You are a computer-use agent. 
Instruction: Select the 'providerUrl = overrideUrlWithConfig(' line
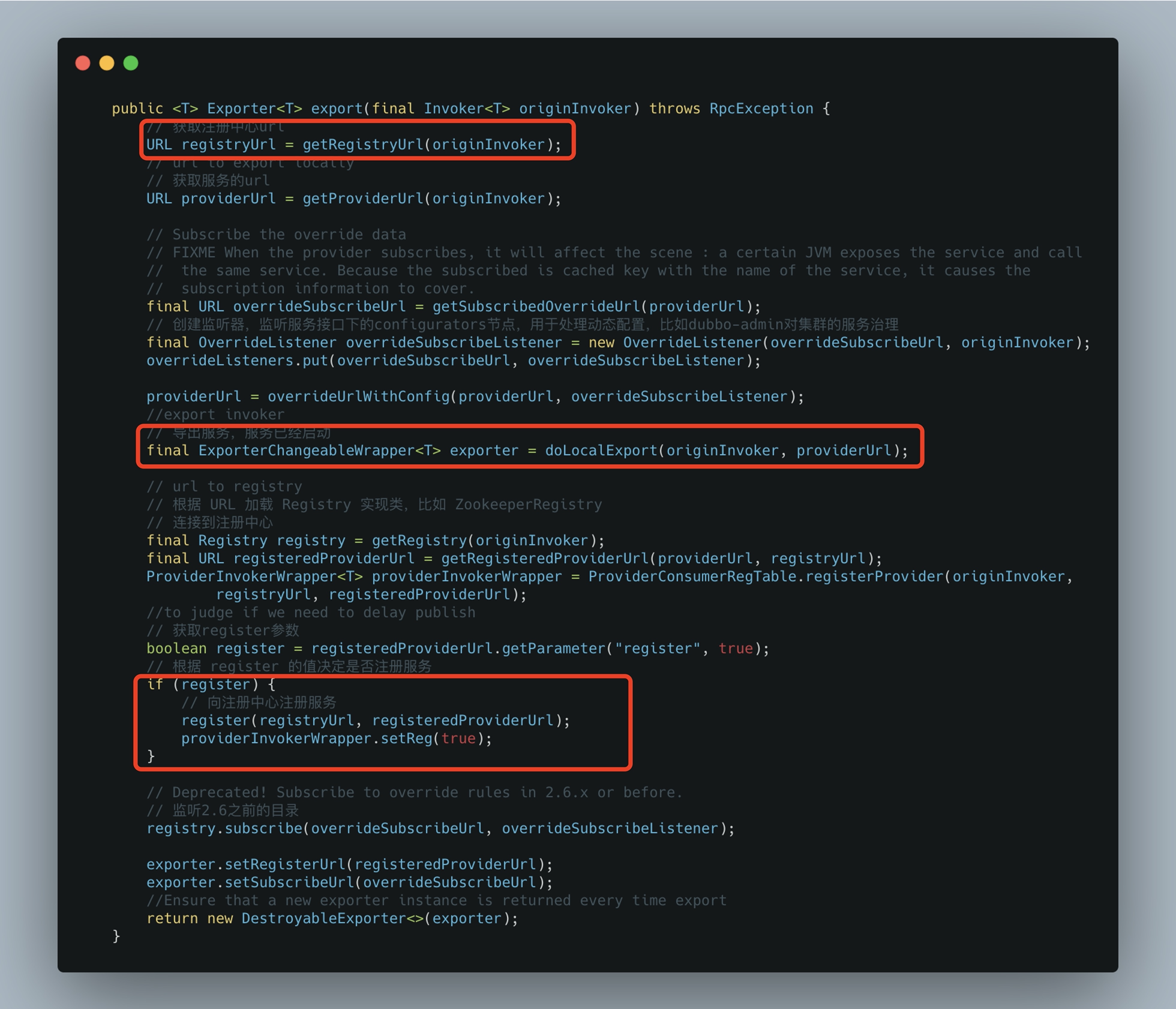point(475,397)
